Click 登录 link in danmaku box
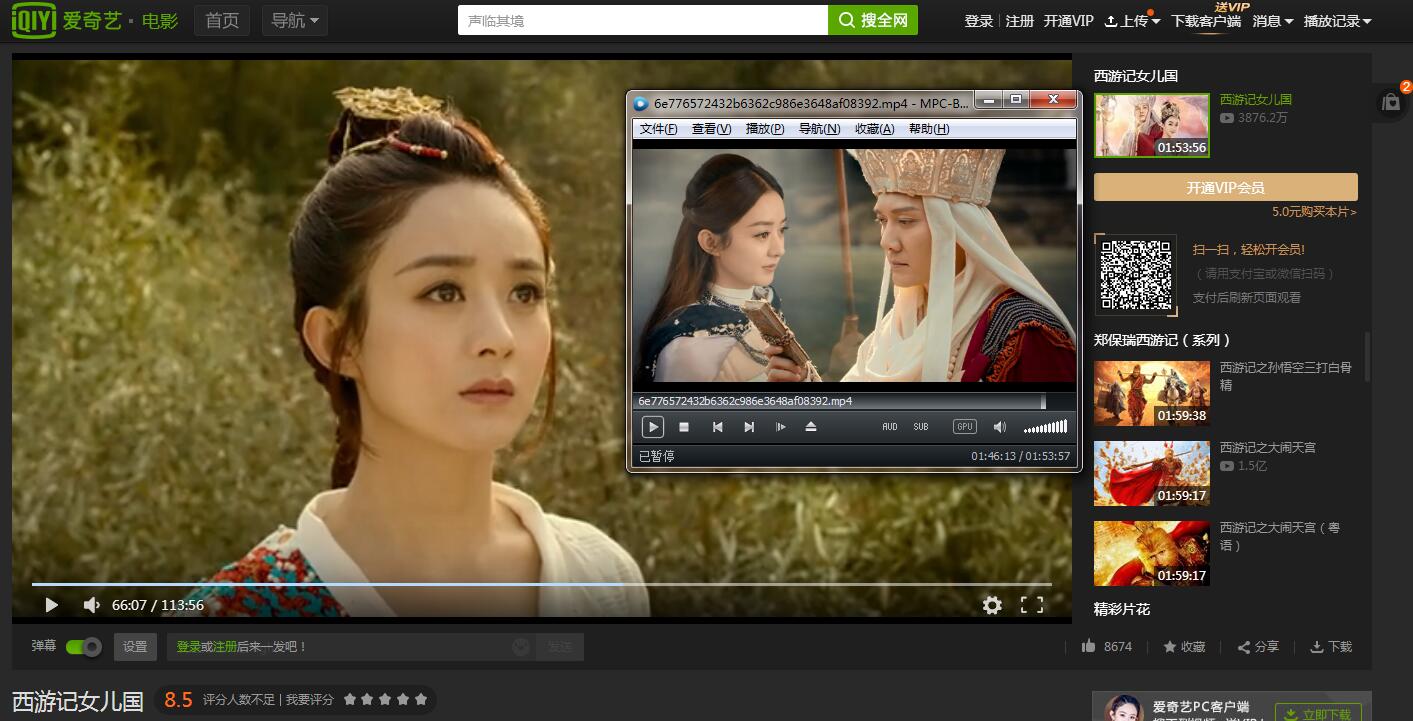Image resolution: width=1413 pixels, height=721 pixels. (189, 647)
